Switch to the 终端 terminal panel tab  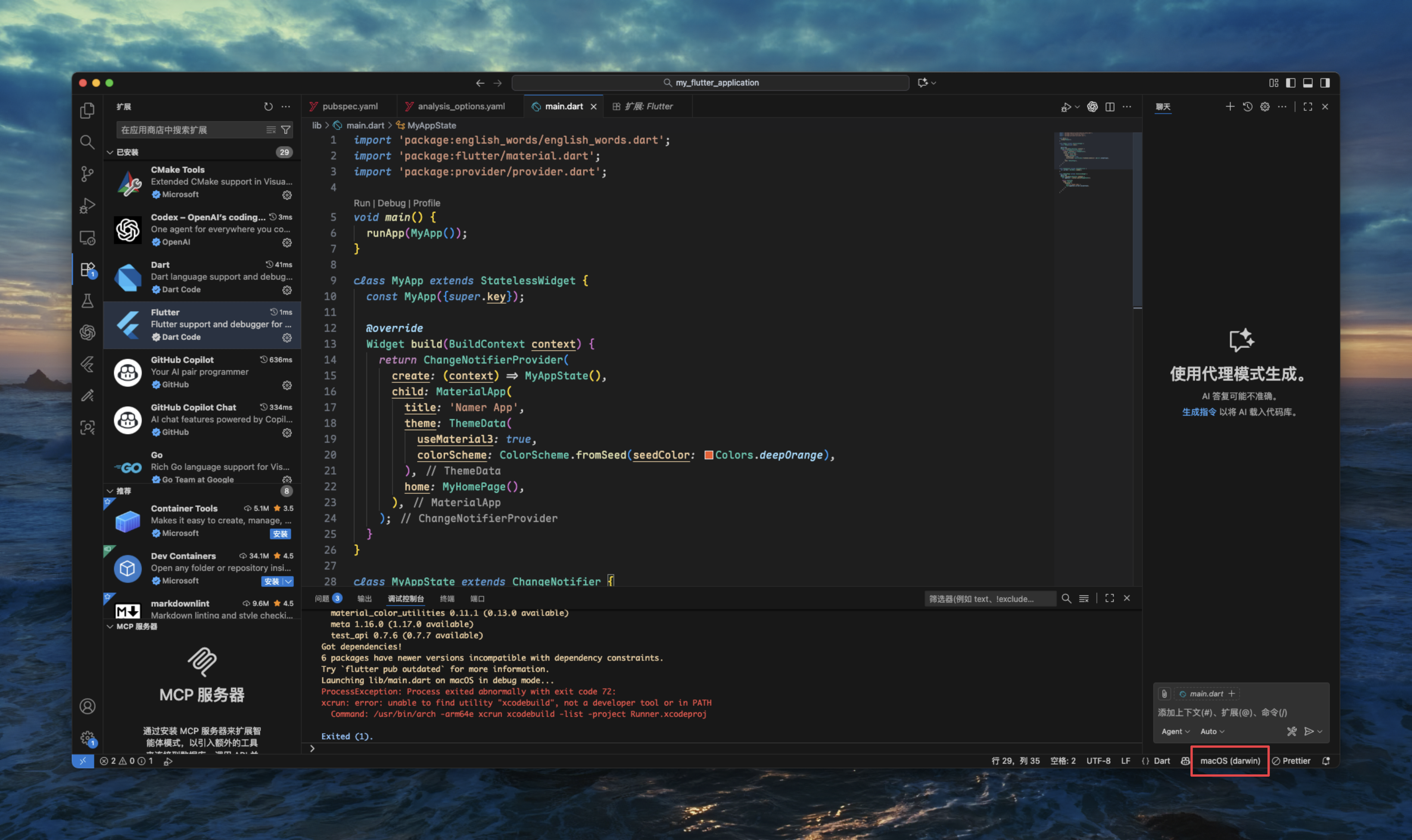[x=447, y=598]
